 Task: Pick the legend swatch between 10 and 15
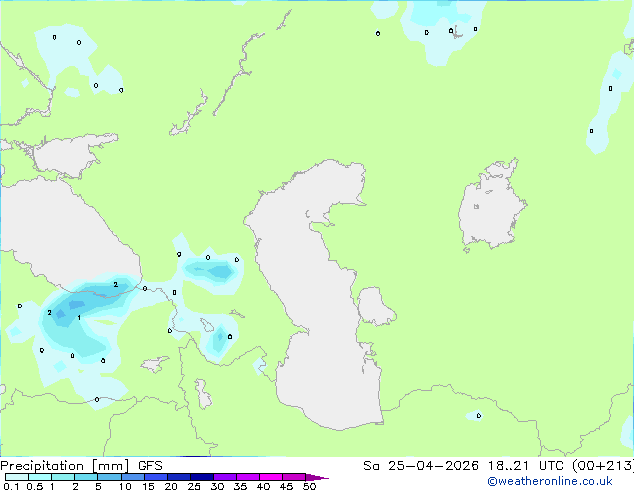point(133,477)
